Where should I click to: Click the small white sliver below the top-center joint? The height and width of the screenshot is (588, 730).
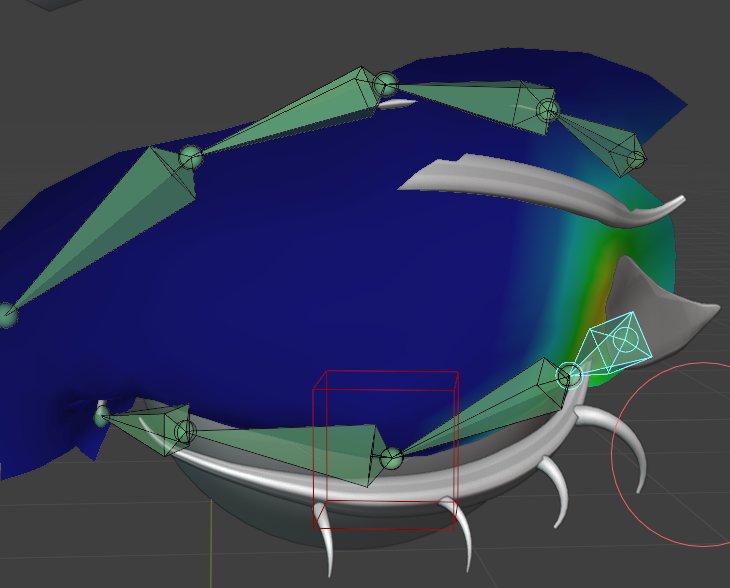[396, 104]
